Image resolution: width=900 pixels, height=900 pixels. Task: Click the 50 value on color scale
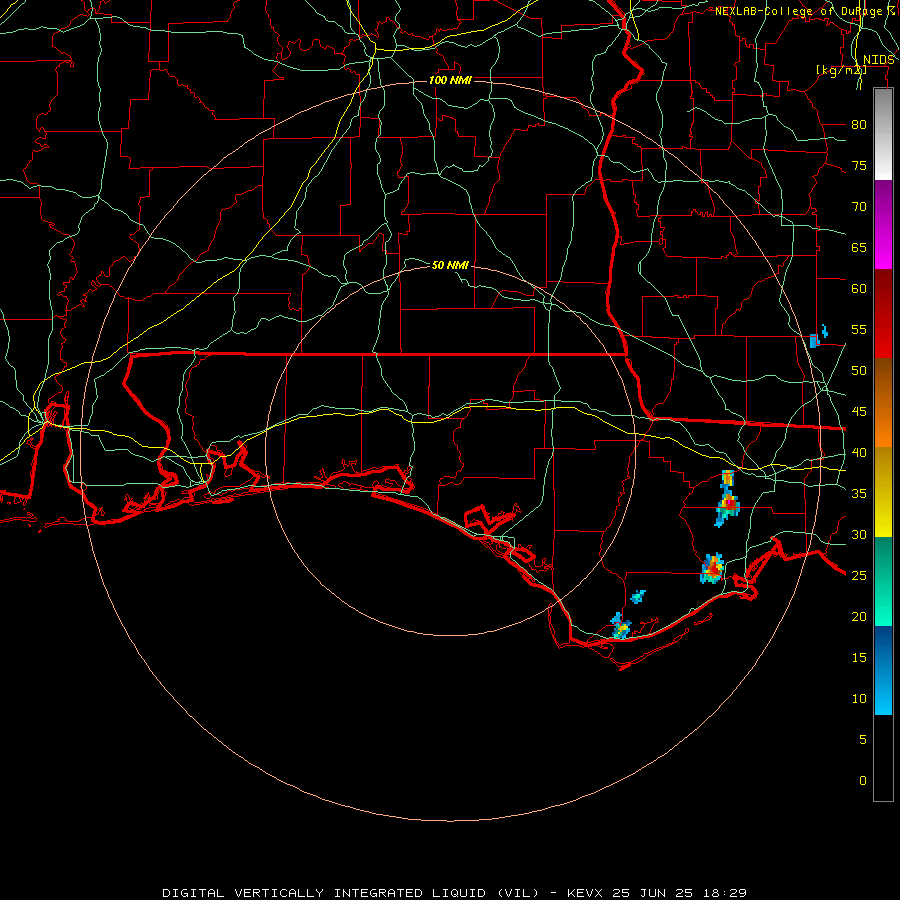tap(859, 371)
